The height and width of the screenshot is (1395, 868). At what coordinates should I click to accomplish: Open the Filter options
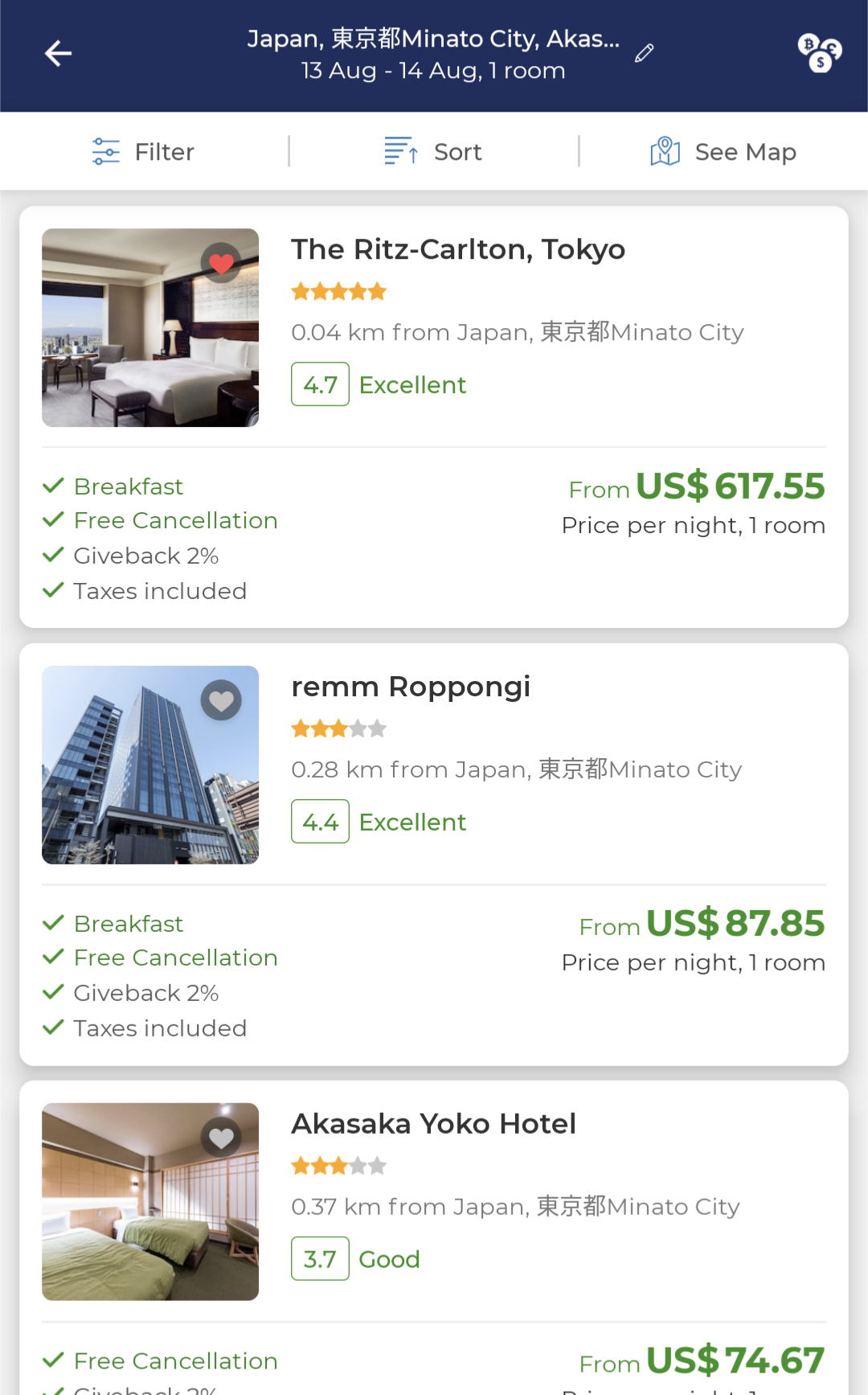click(x=143, y=151)
